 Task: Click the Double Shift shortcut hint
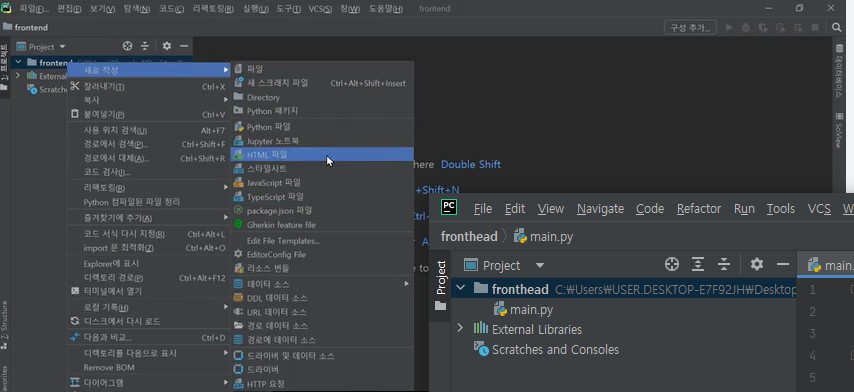[x=471, y=164]
